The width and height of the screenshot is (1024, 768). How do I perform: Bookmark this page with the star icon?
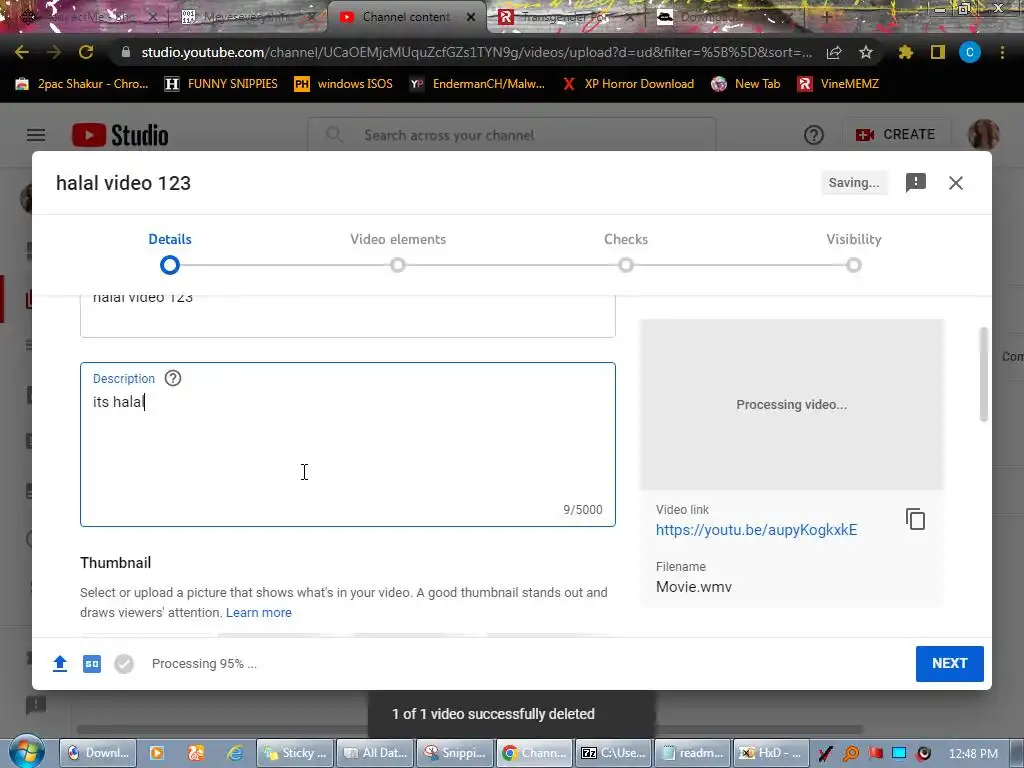[865, 52]
